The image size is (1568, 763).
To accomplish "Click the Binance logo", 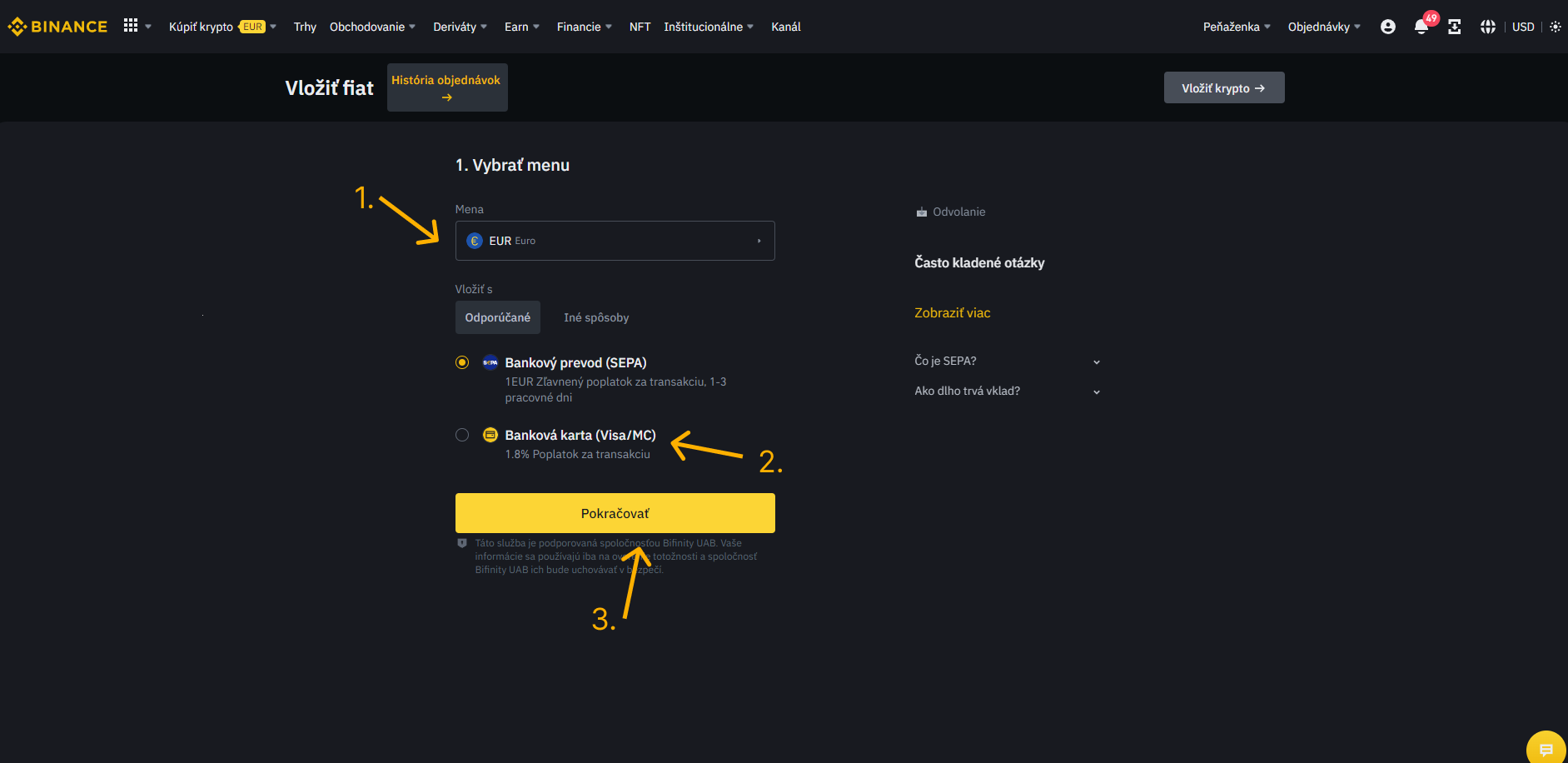I will pos(57,27).
